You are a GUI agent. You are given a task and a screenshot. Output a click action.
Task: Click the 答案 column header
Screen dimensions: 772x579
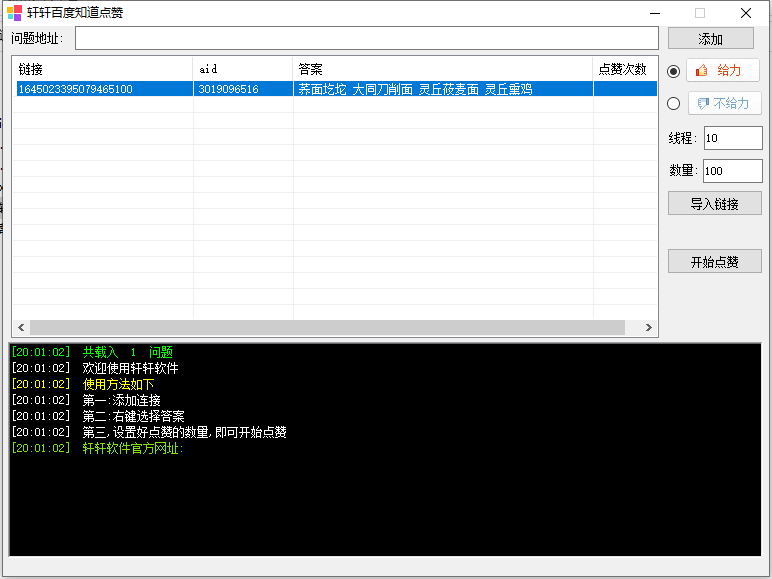tap(443, 69)
